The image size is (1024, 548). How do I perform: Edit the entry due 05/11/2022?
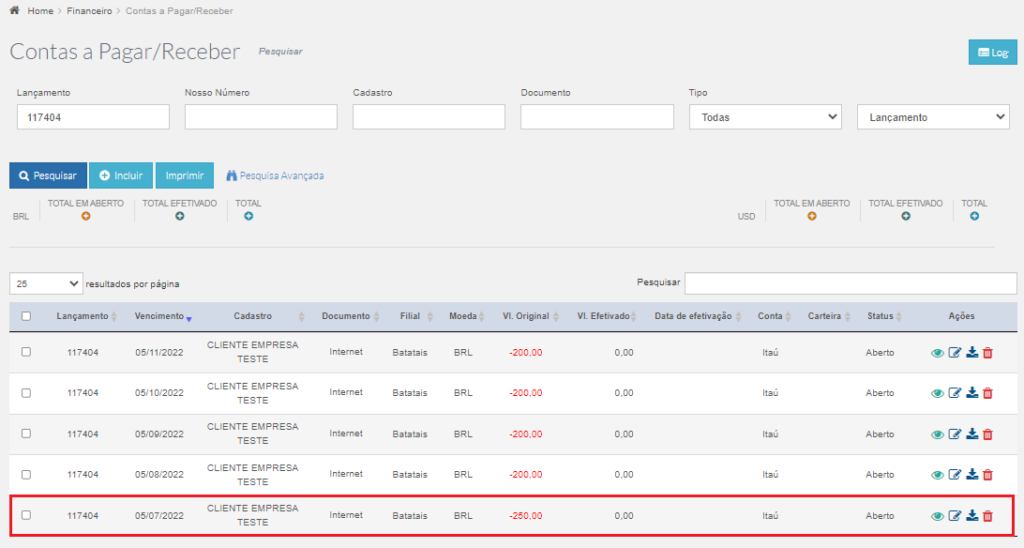click(x=955, y=353)
